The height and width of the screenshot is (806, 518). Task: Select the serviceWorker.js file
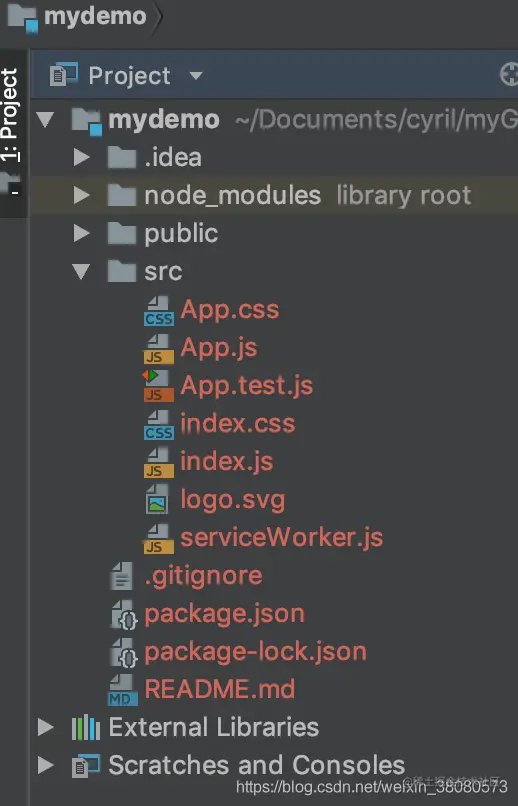pyautogui.click(x=281, y=538)
